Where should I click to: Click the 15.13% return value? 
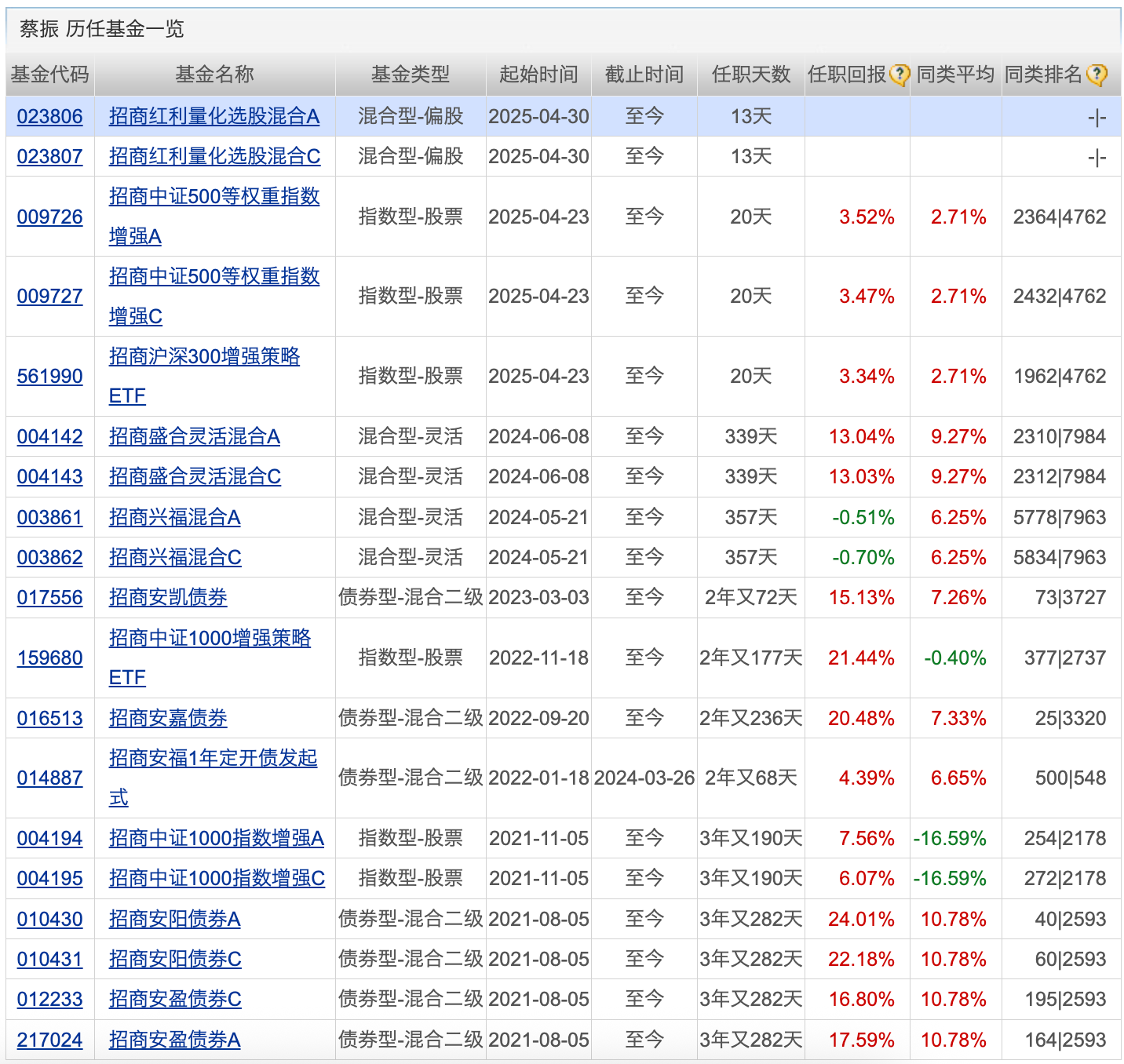pos(861,598)
